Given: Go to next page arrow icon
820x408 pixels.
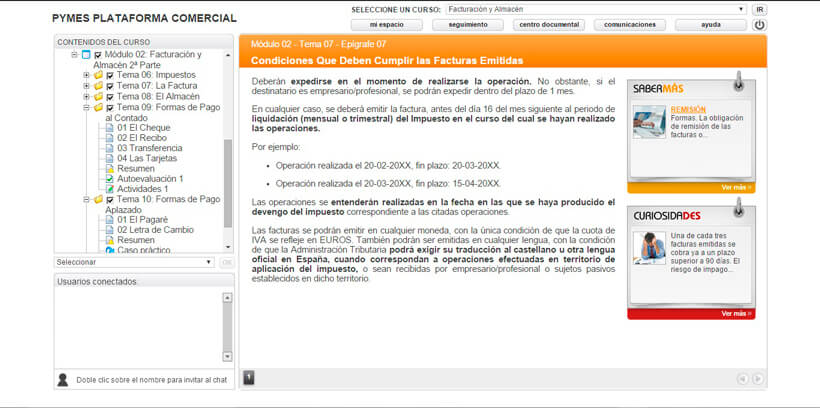Looking at the screenshot, I should click(x=757, y=379).
